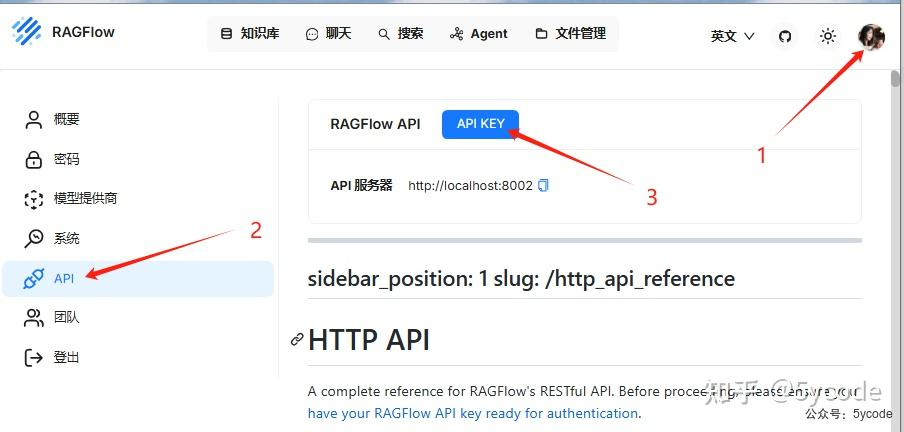The height and width of the screenshot is (432, 904).
Task: Click the RAGFlow logo icon
Action: (28, 33)
